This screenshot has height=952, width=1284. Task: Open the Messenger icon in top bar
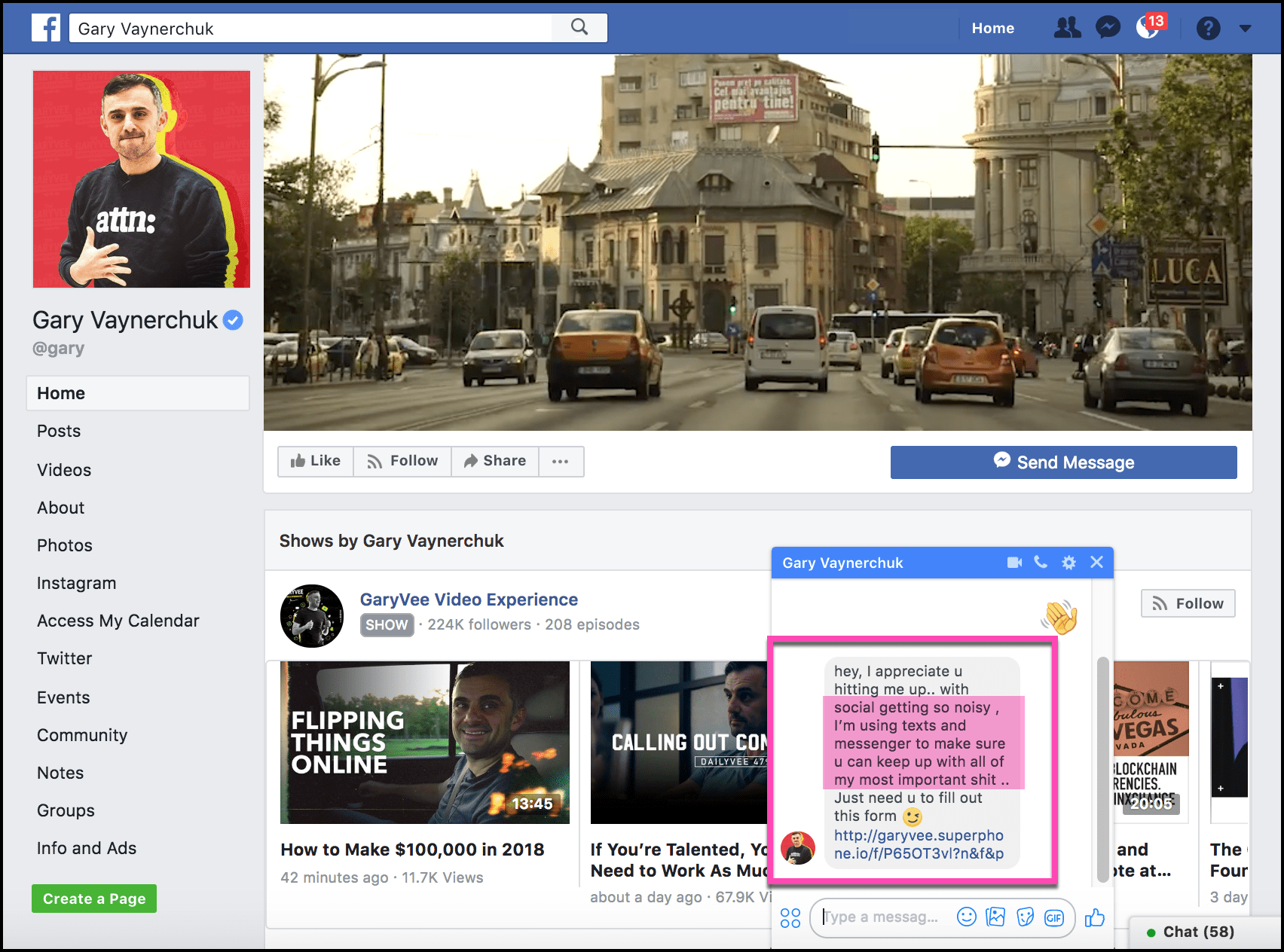tap(1108, 29)
